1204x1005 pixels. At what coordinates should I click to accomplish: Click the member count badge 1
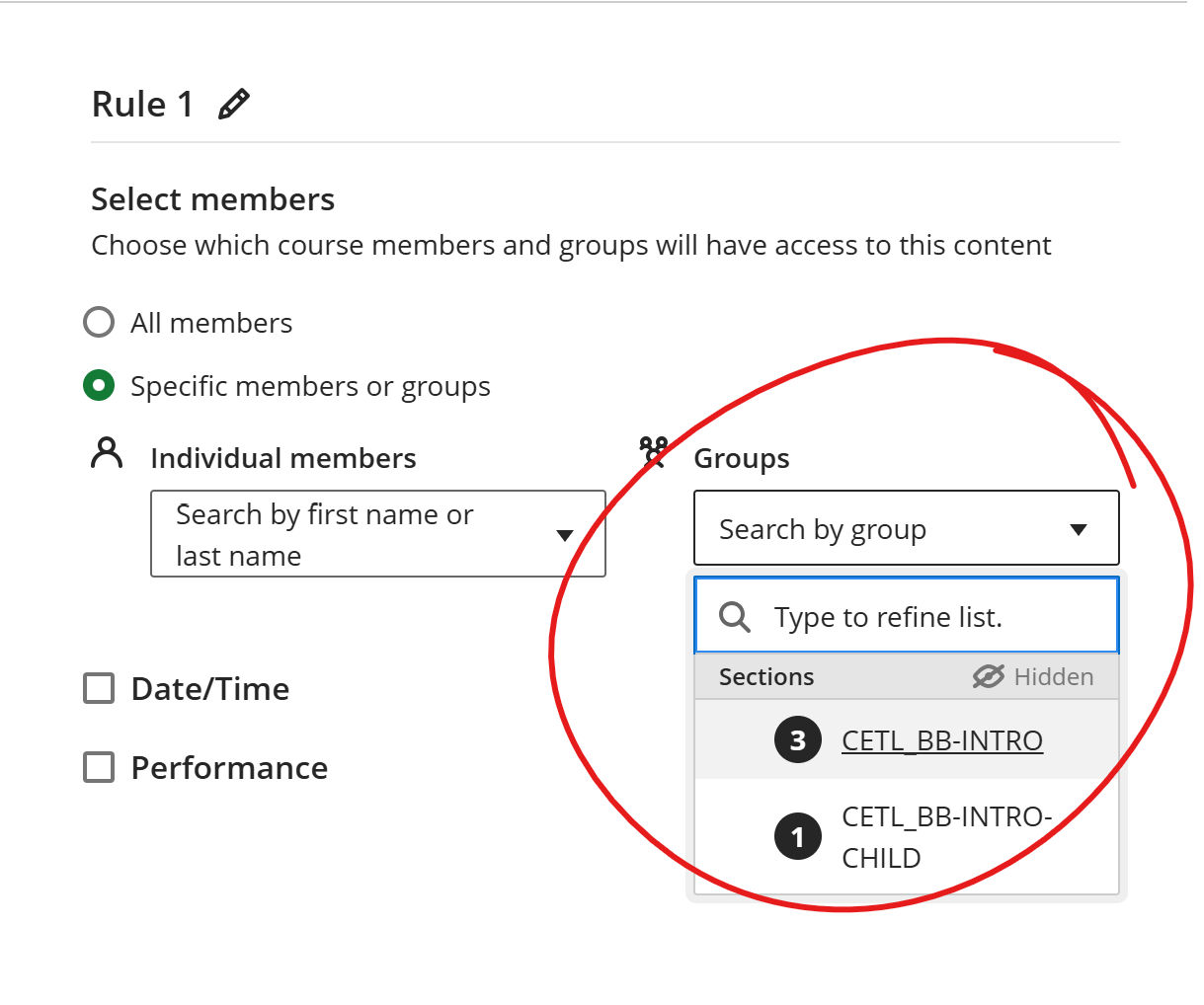coord(798,837)
